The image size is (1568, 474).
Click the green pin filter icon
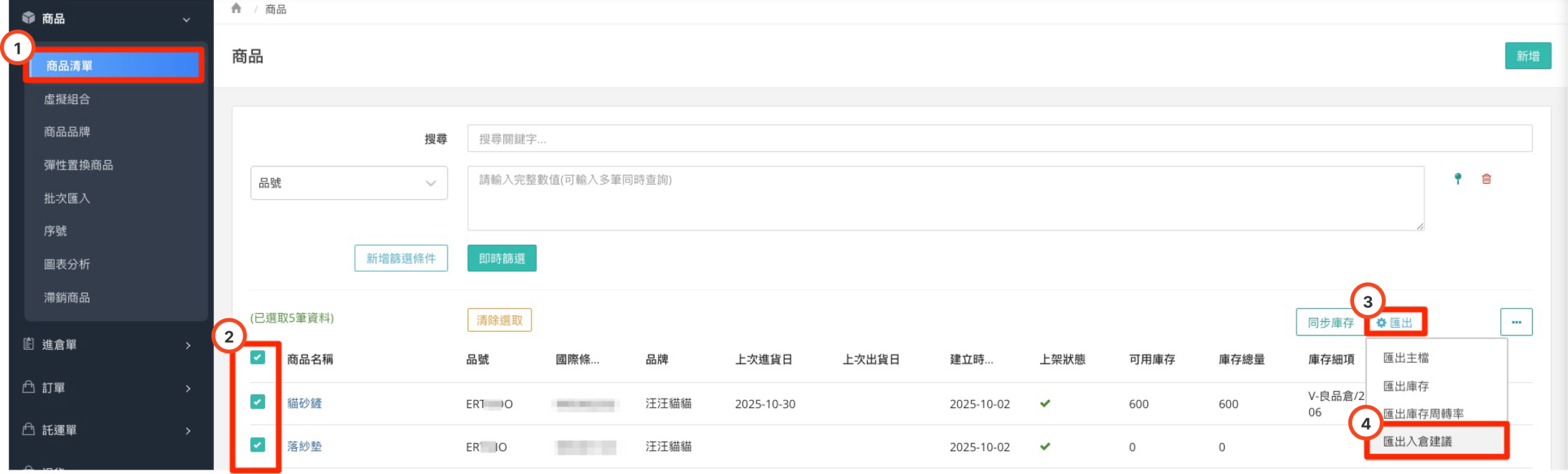coord(1458,179)
